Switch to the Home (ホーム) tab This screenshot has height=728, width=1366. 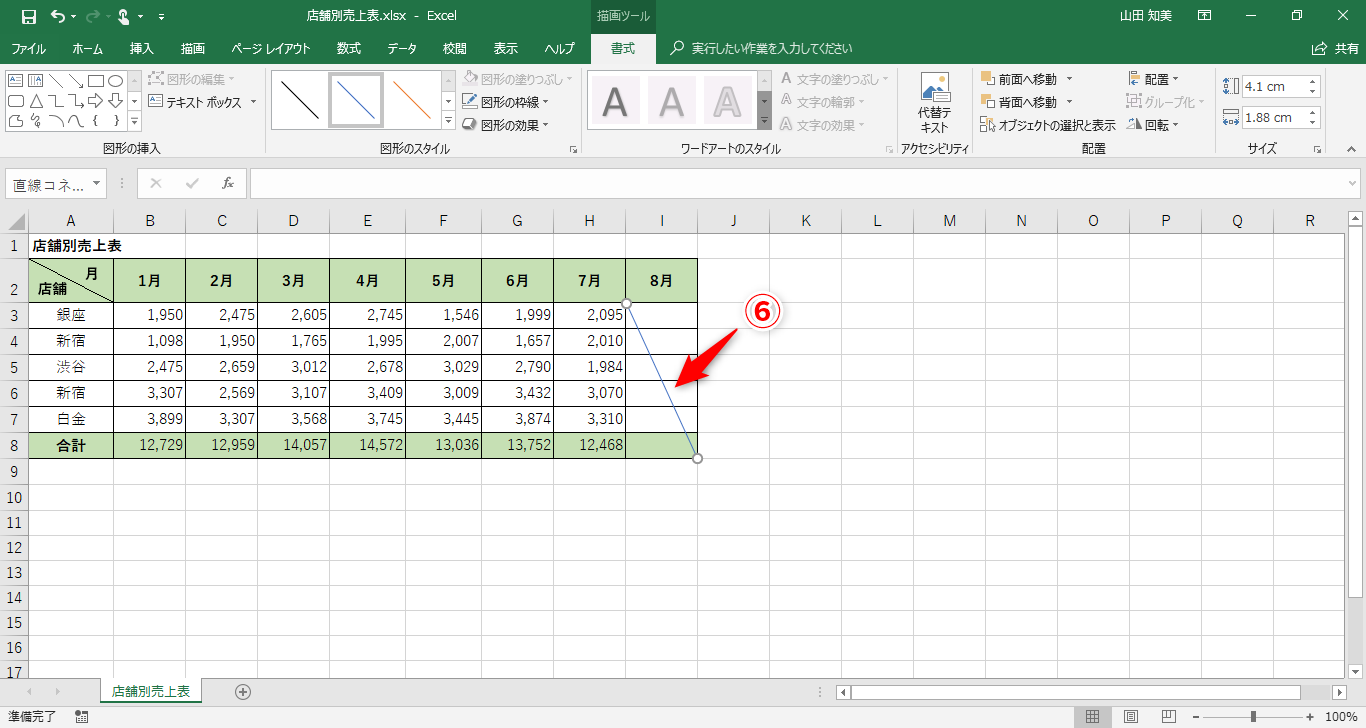tap(87, 48)
